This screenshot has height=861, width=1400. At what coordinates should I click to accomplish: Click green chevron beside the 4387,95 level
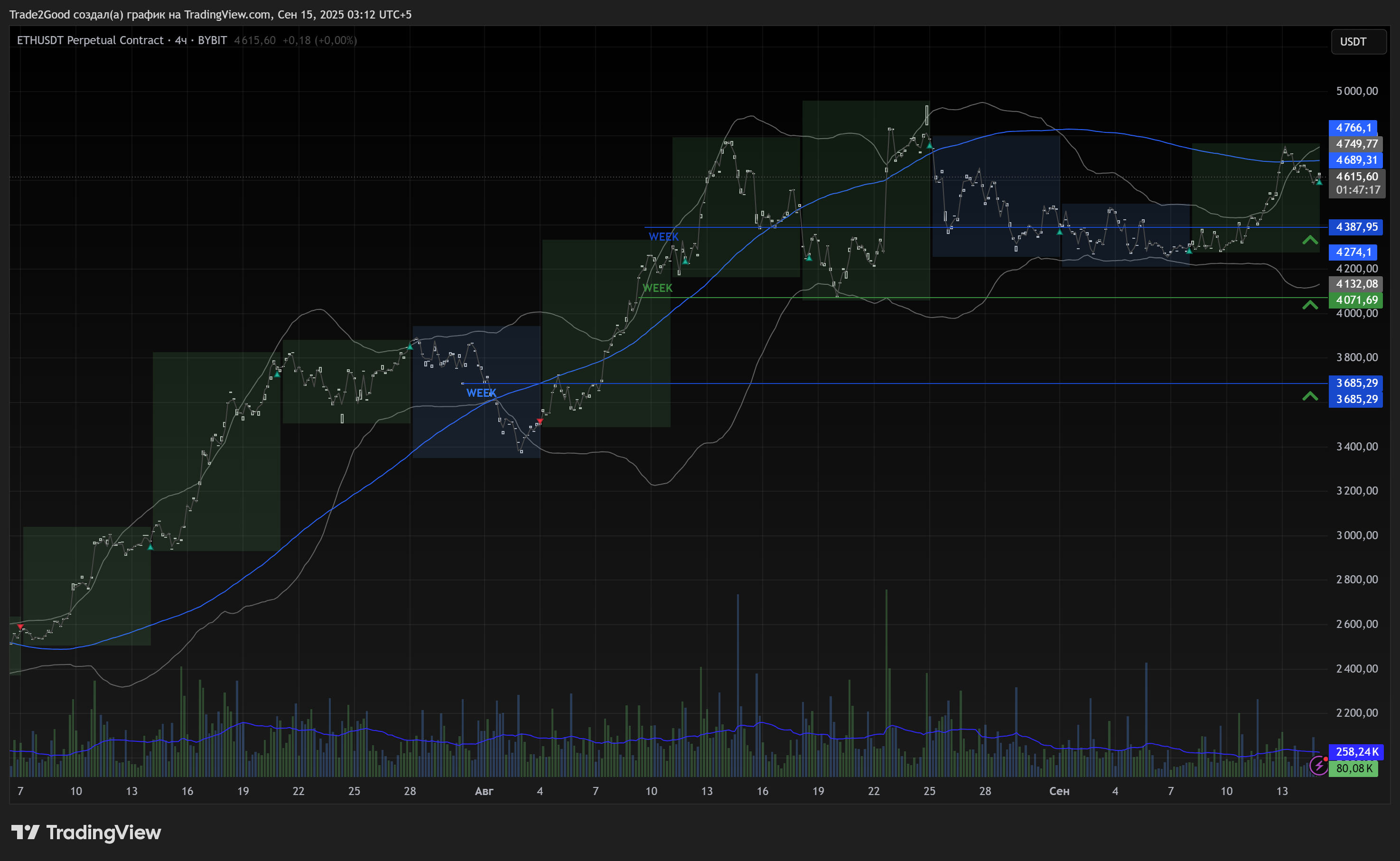coord(1310,240)
